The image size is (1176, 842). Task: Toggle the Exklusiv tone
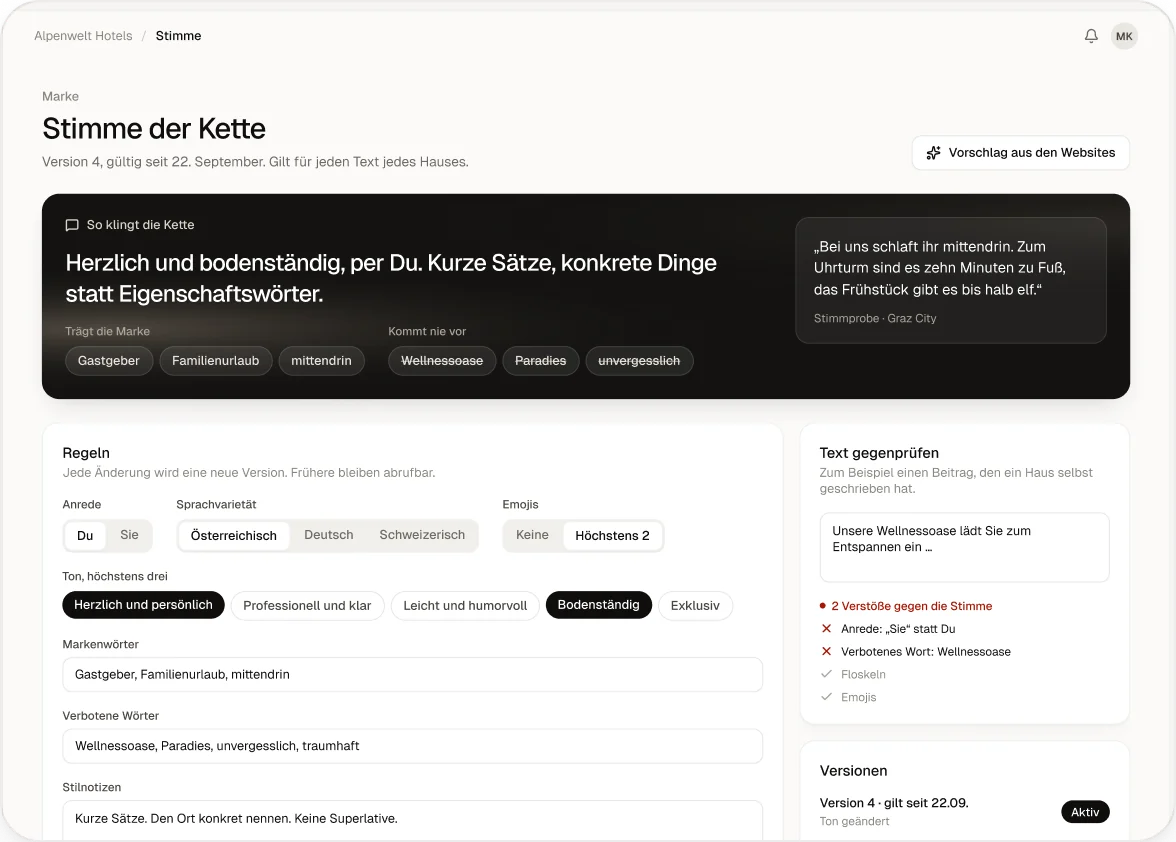pos(695,605)
